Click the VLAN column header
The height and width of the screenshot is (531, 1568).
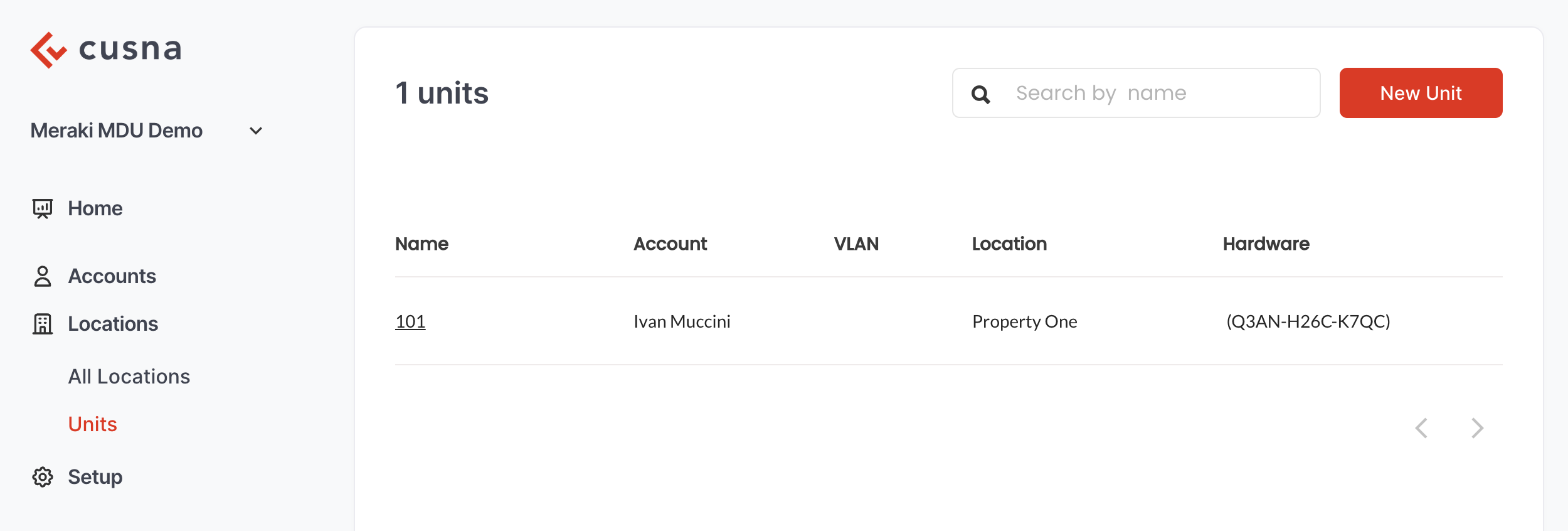pyautogui.click(x=856, y=244)
